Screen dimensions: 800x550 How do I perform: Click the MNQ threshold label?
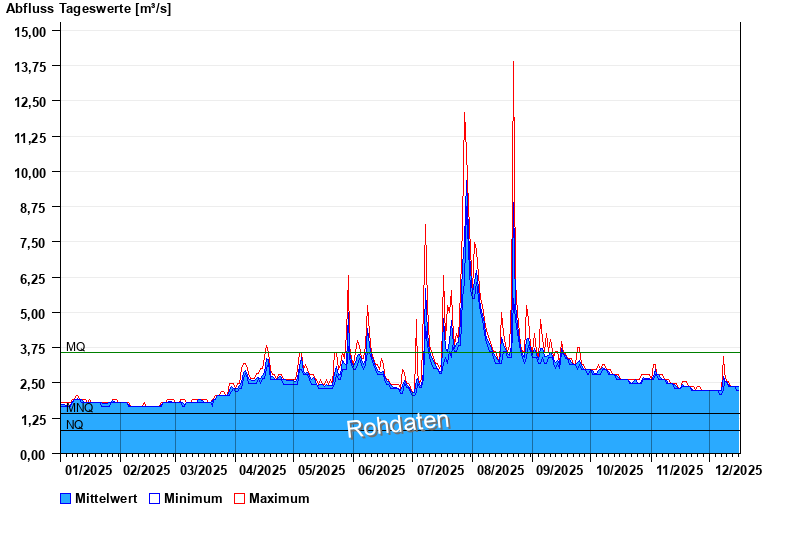pos(79,408)
